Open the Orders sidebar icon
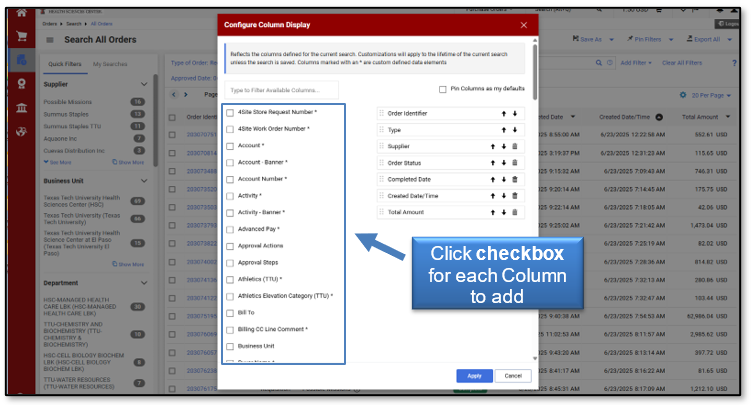The image size is (751, 405). pyautogui.click(x=22, y=60)
